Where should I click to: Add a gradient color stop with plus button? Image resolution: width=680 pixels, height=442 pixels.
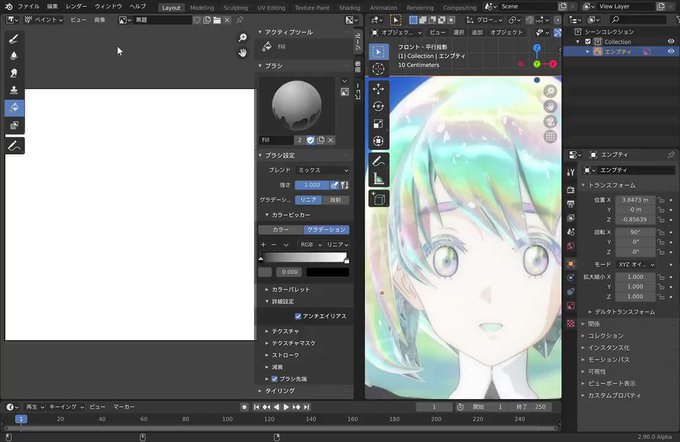tap(263, 245)
